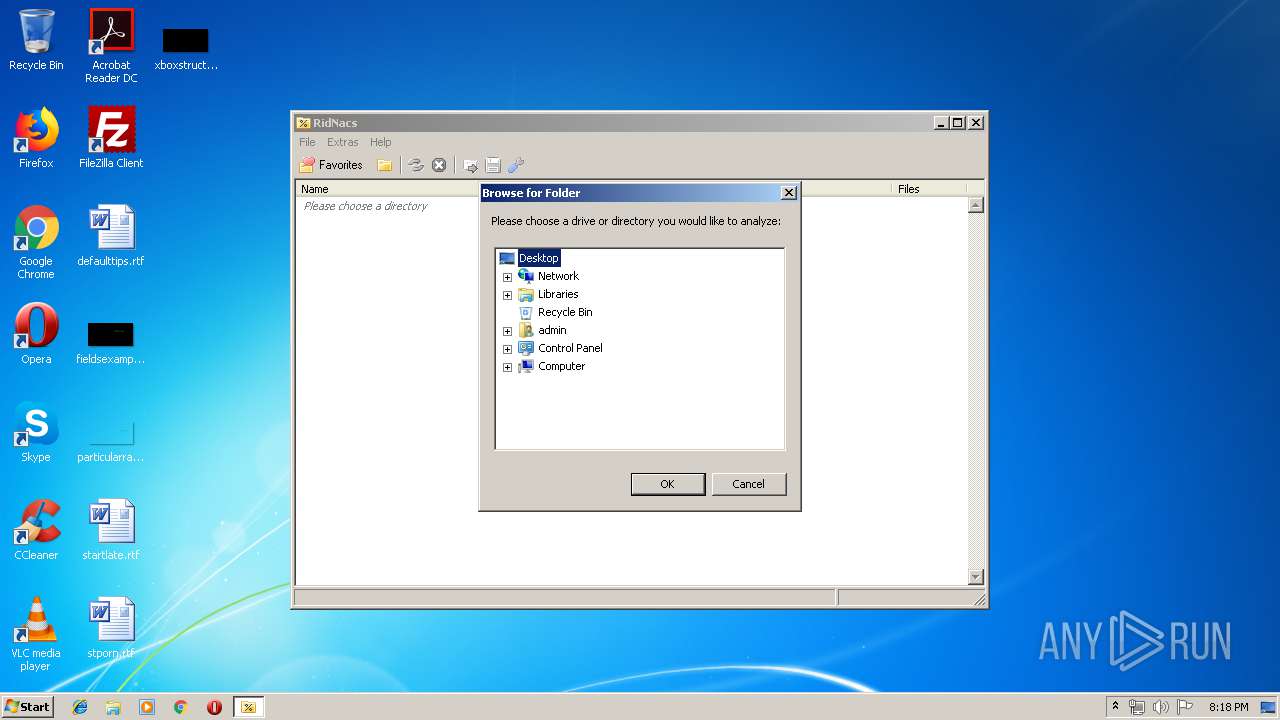1280x720 pixels.
Task: Click the stop scan toolbar icon
Action: (x=439, y=165)
